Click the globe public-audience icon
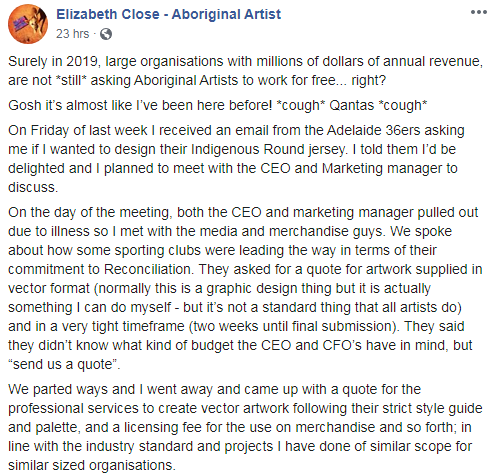This screenshot has width=495, height=476. 106,34
